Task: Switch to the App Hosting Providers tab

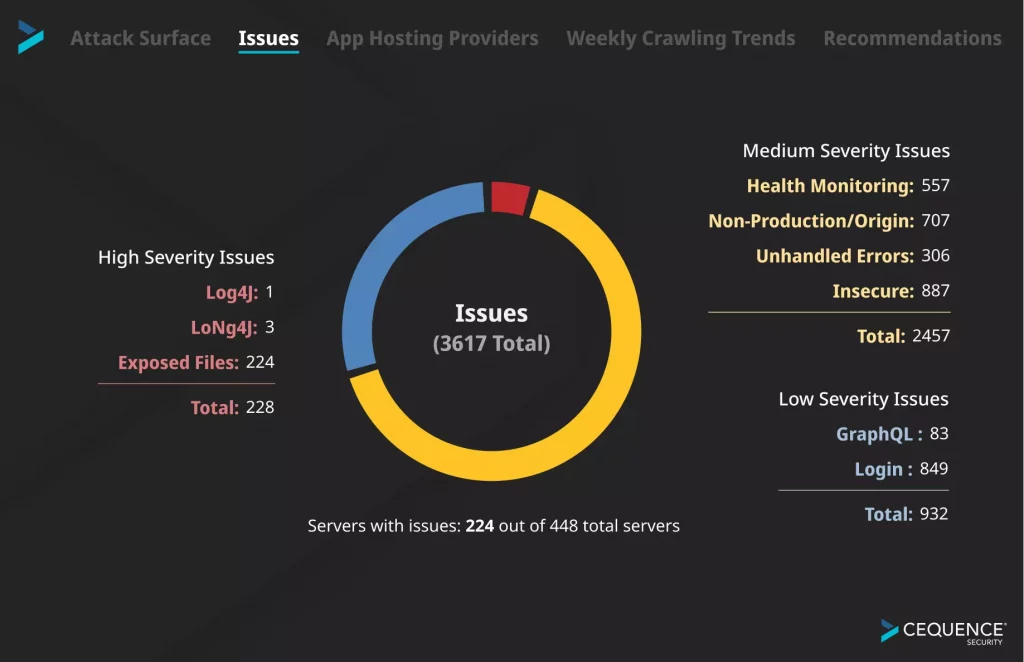Action: click(432, 38)
